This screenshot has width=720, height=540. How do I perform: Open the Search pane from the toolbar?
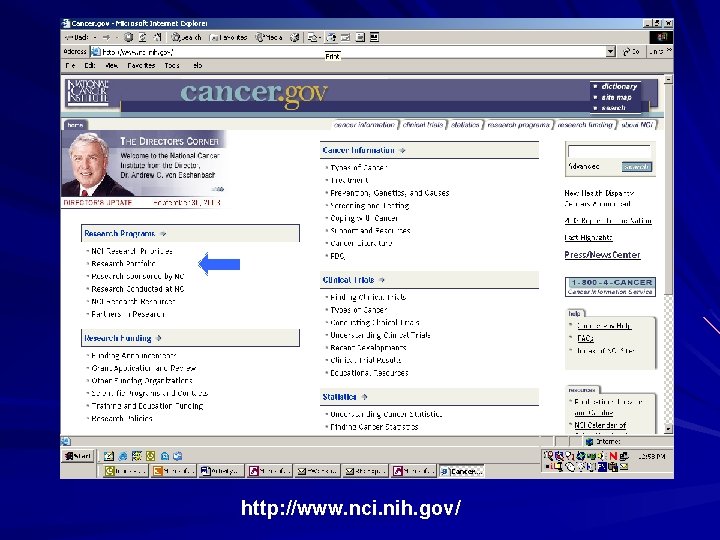coord(186,38)
